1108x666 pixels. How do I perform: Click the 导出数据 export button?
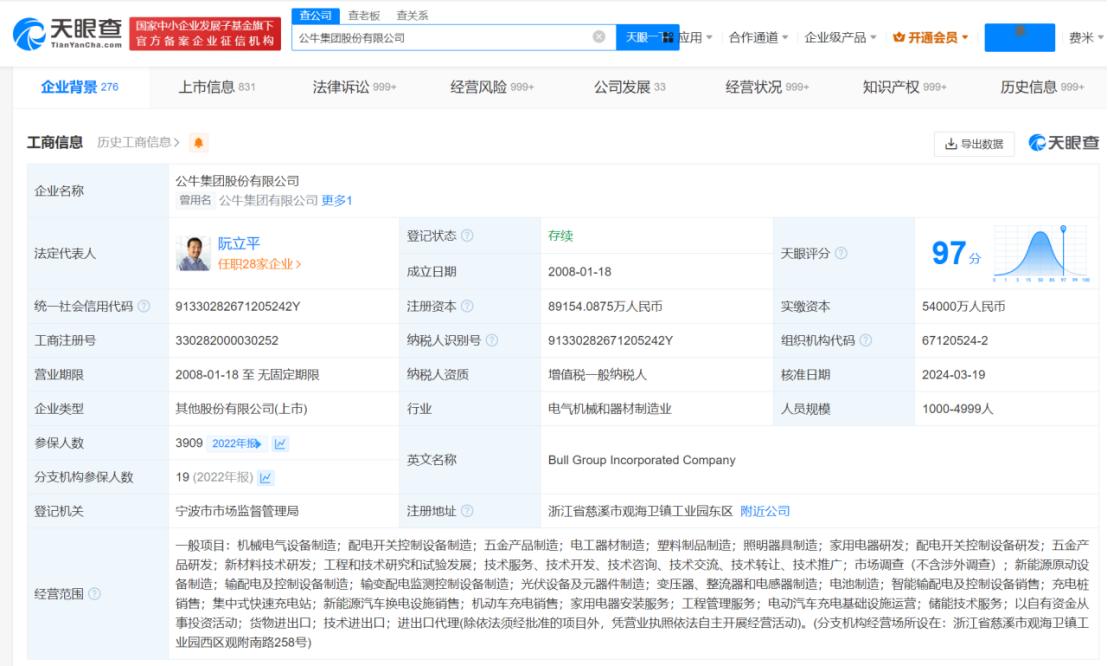click(974, 144)
